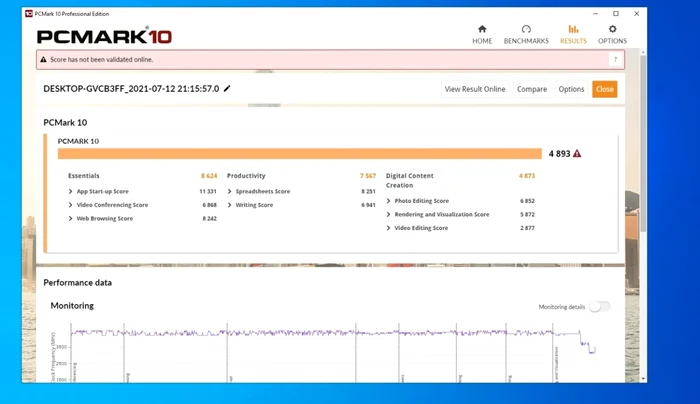Click the Compare button
This screenshot has width=700, height=404.
[532, 89]
